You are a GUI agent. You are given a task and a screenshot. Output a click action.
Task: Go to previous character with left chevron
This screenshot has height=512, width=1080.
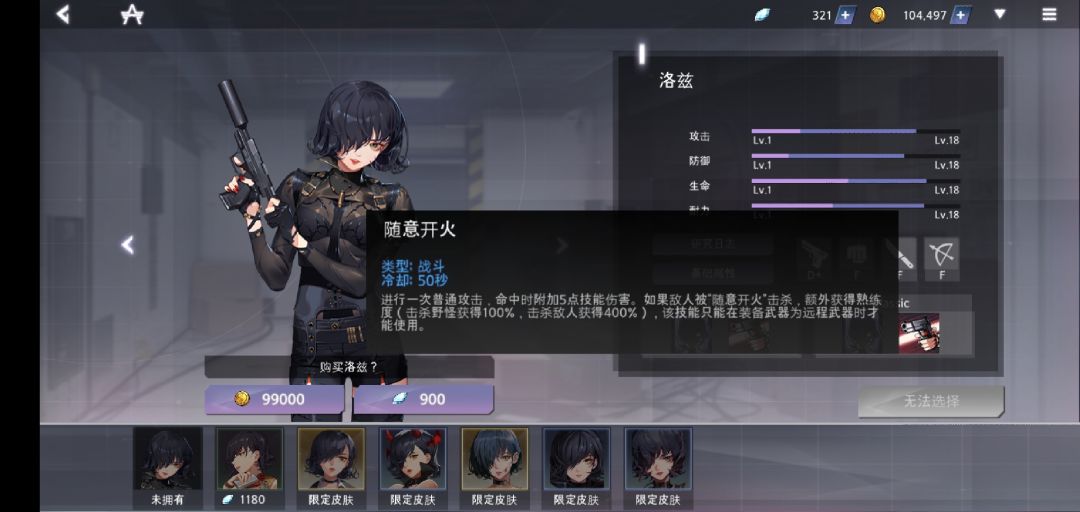pyautogui.click(x=127, y=245)
